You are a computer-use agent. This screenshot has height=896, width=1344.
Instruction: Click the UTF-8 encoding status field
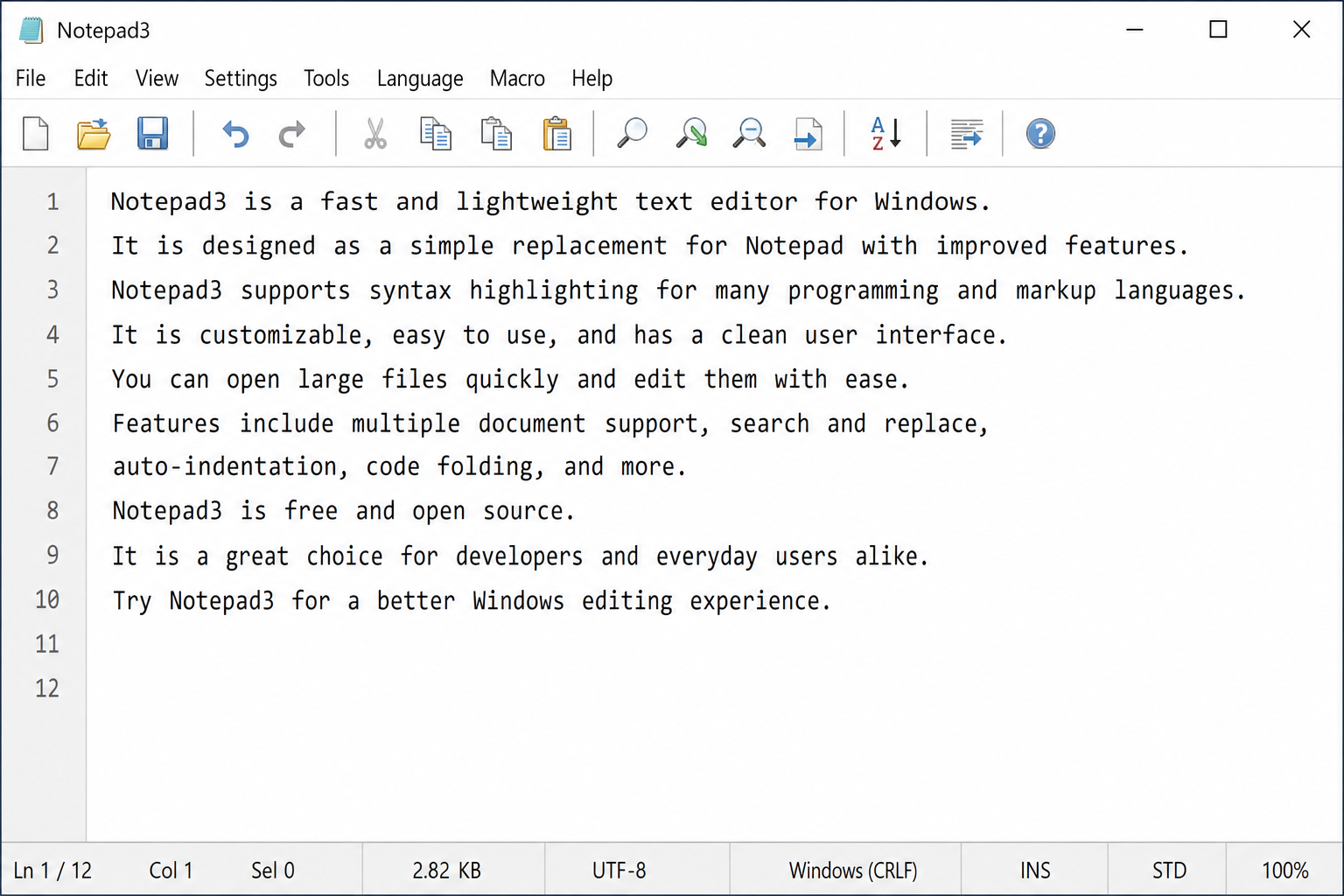(619, 871)
